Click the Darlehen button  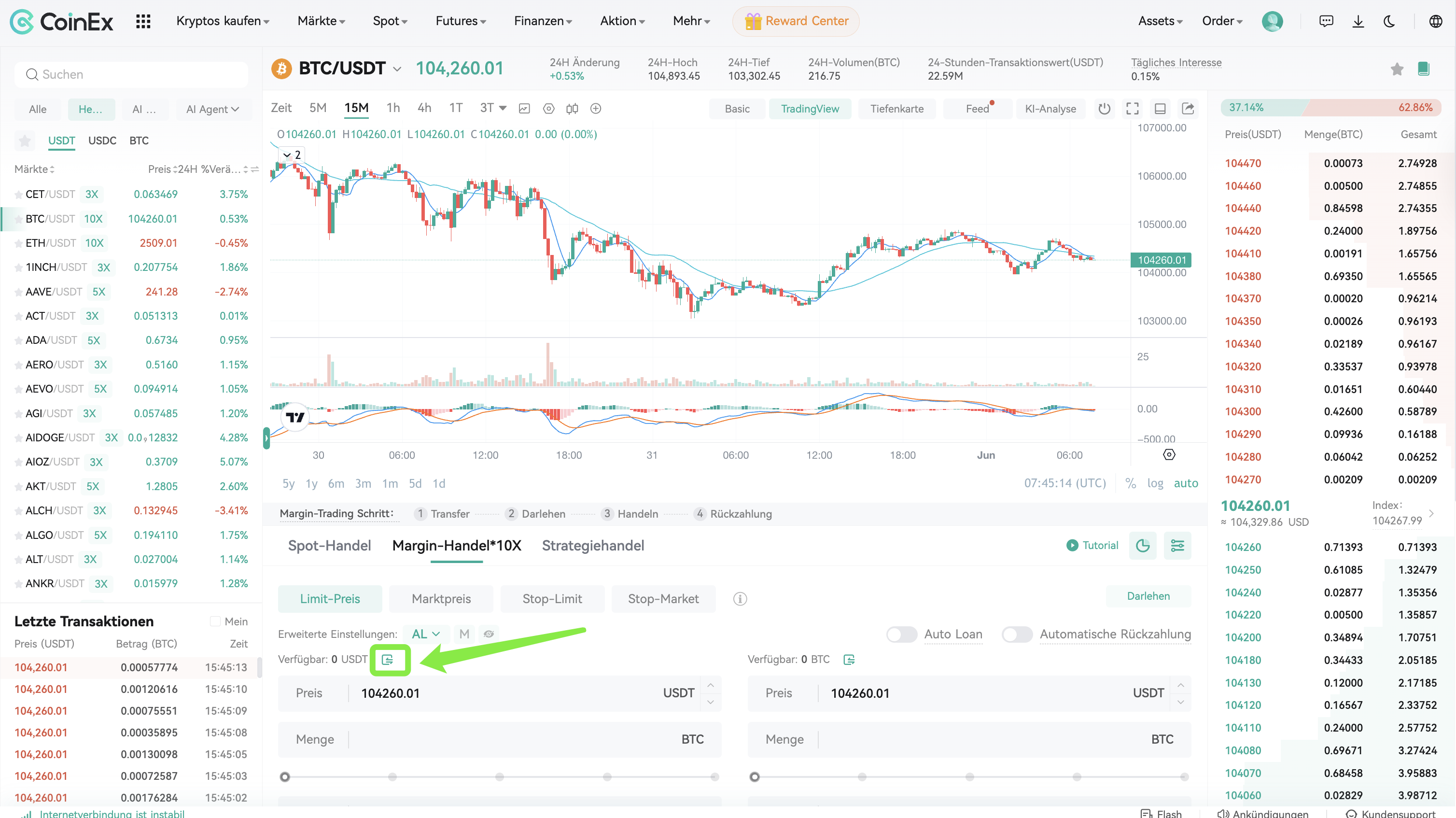[x=1148, y=596]
